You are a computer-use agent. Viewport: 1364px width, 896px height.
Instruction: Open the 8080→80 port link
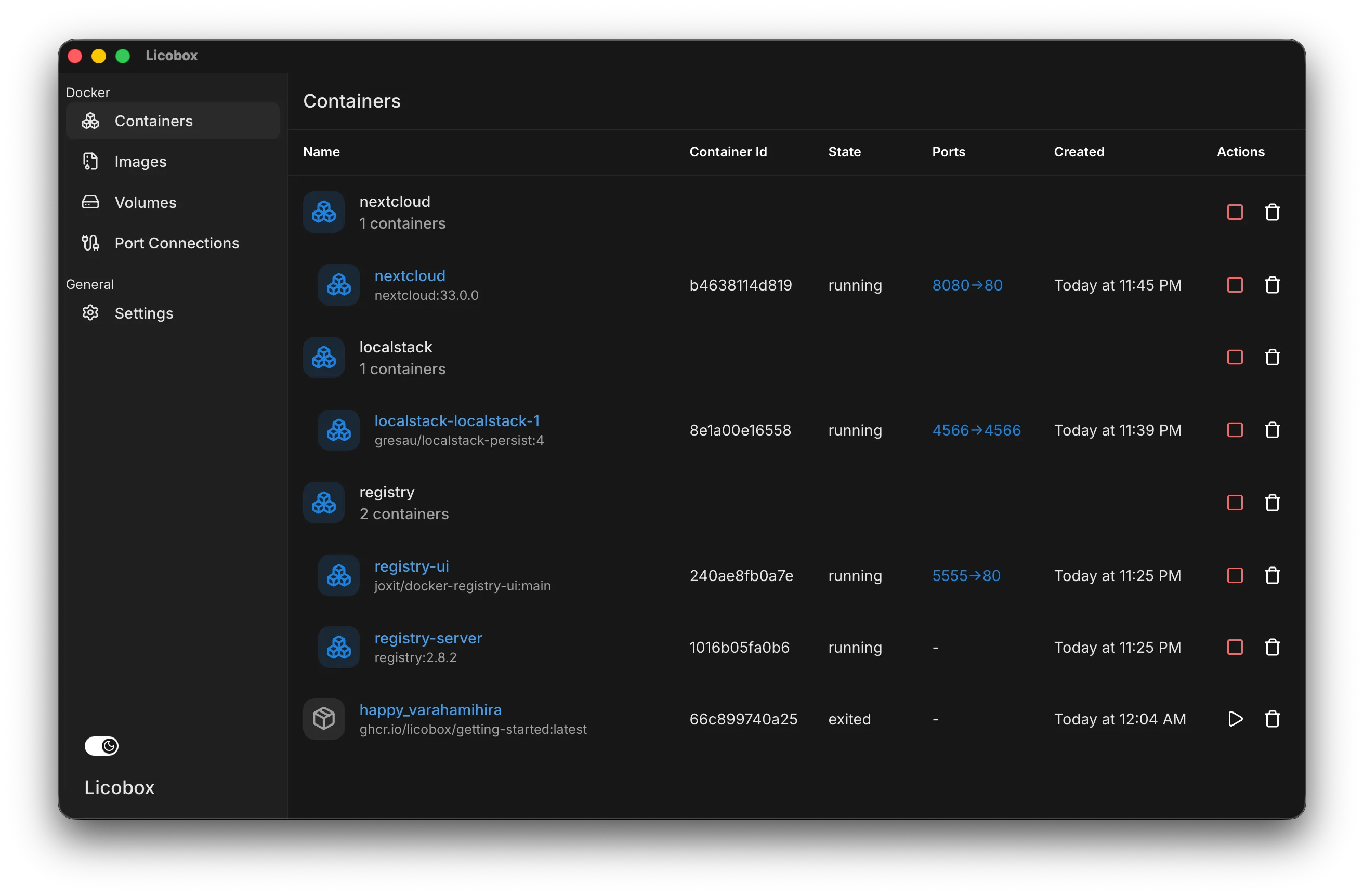[x=967, y=285]
